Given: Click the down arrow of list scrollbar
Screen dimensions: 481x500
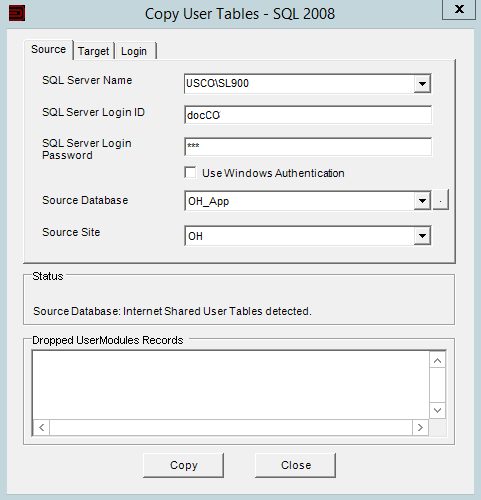Looking at the screenshot, I should click(x=437, y=410).
